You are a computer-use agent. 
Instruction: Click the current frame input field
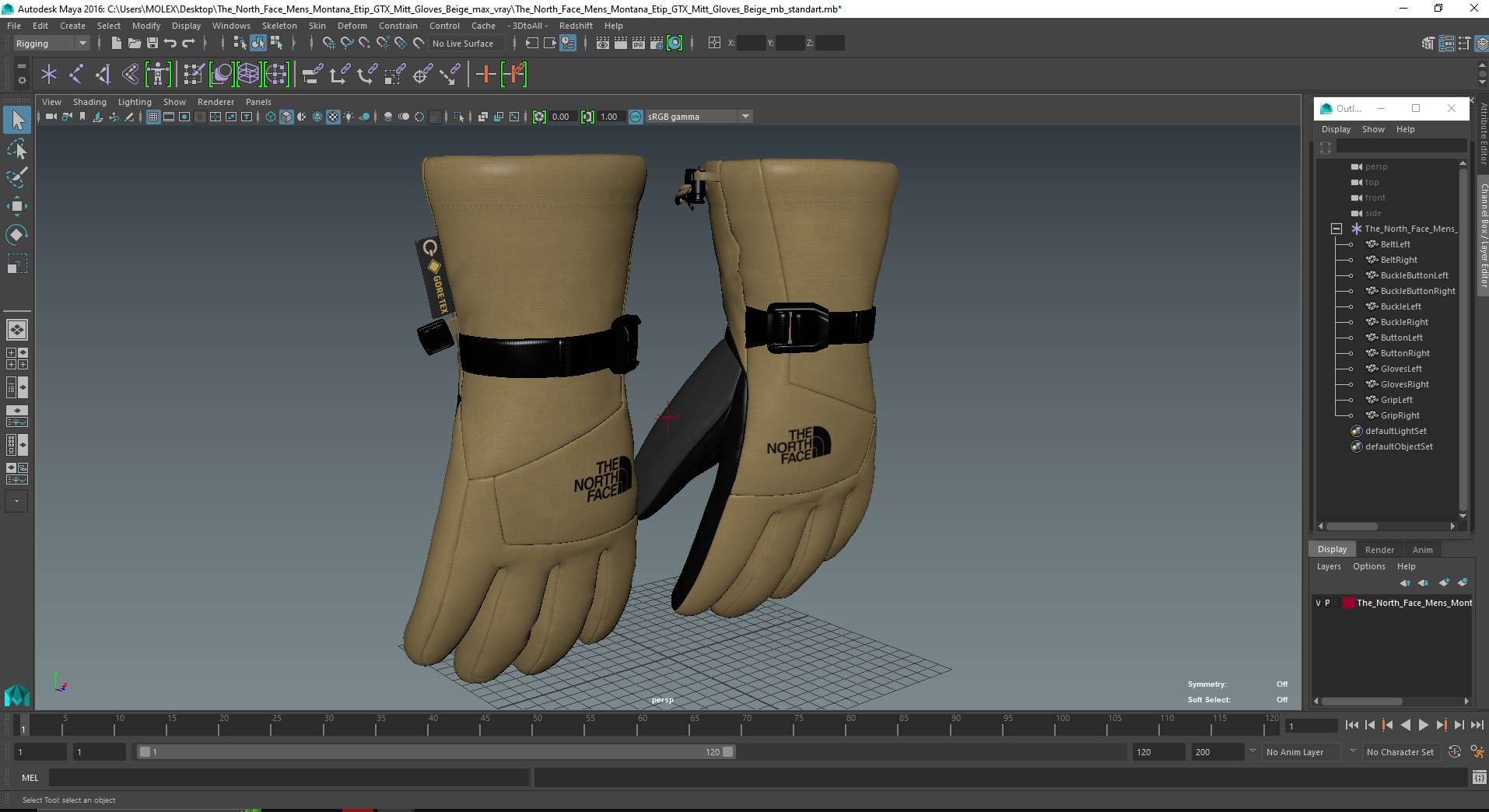click(1312, 726)
